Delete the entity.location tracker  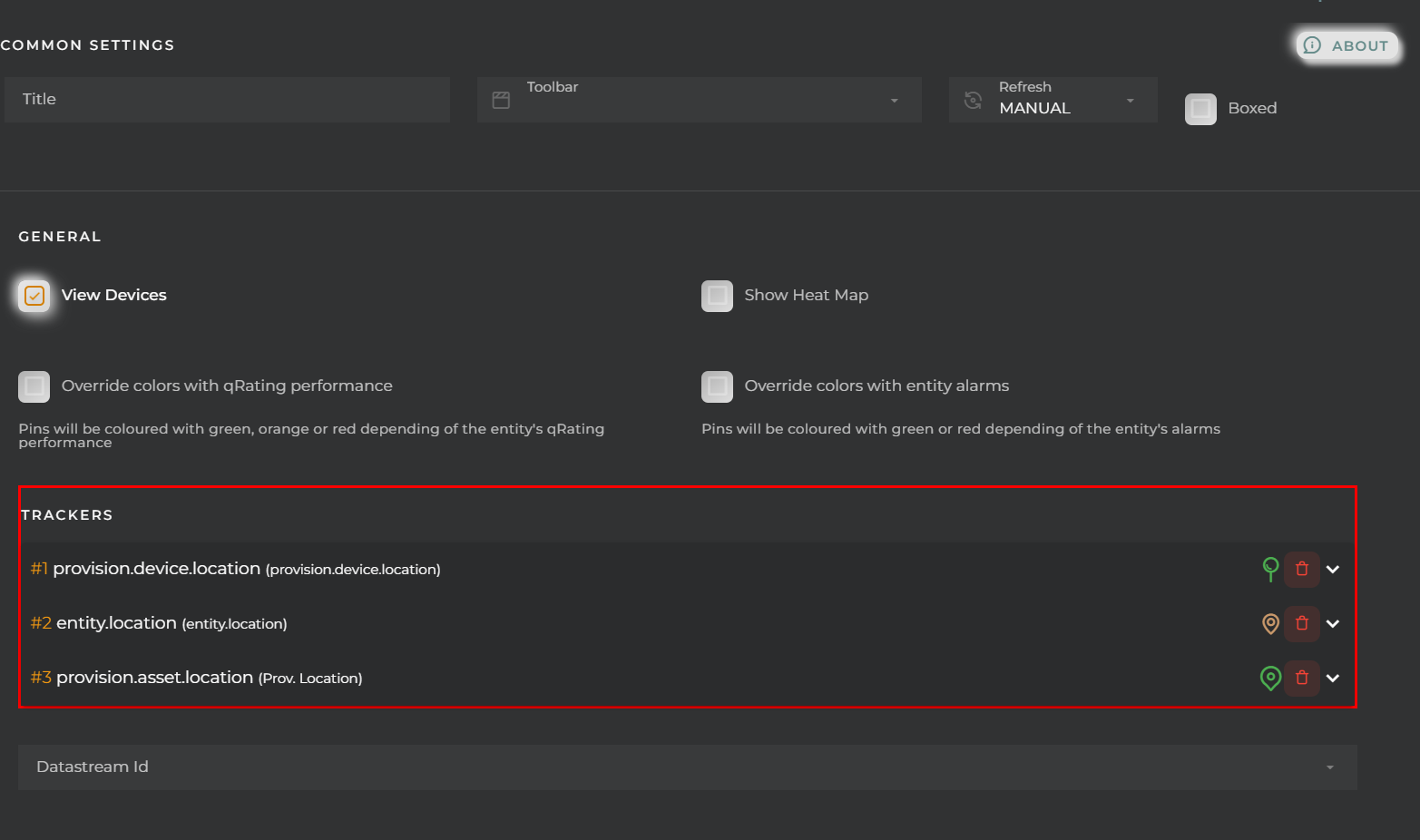tap(1301, 623)
